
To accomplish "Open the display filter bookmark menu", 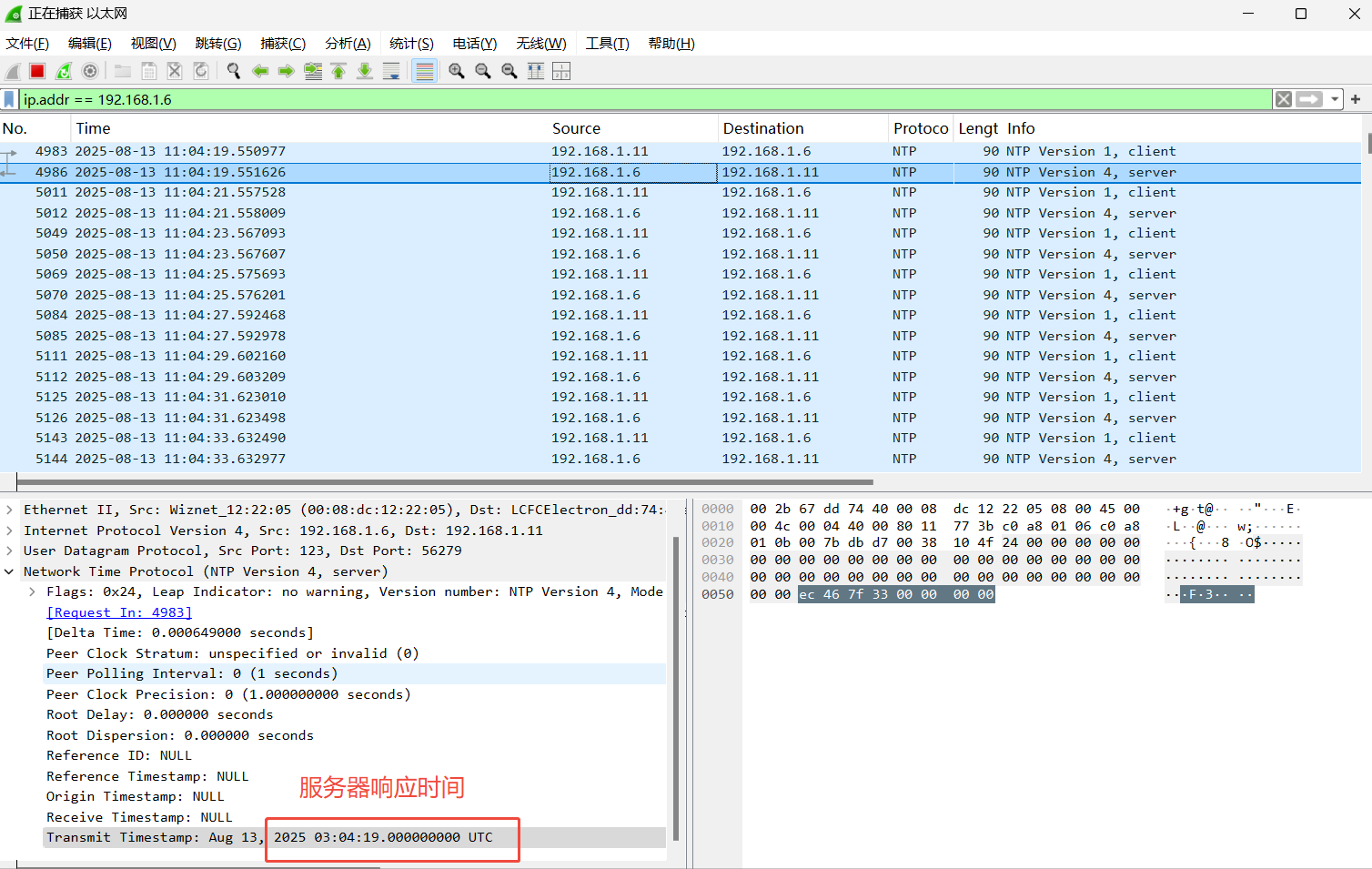I will point(9,99).
